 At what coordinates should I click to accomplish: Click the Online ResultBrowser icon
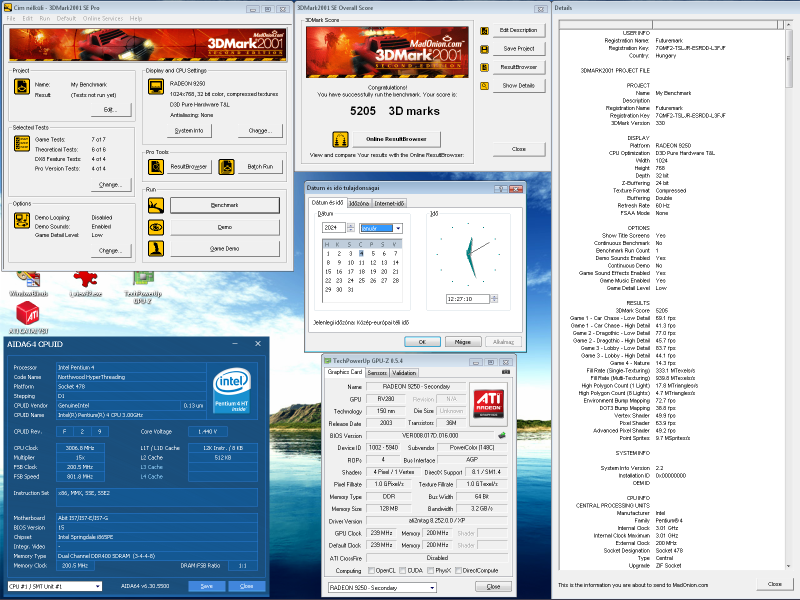tap(340, 139)
